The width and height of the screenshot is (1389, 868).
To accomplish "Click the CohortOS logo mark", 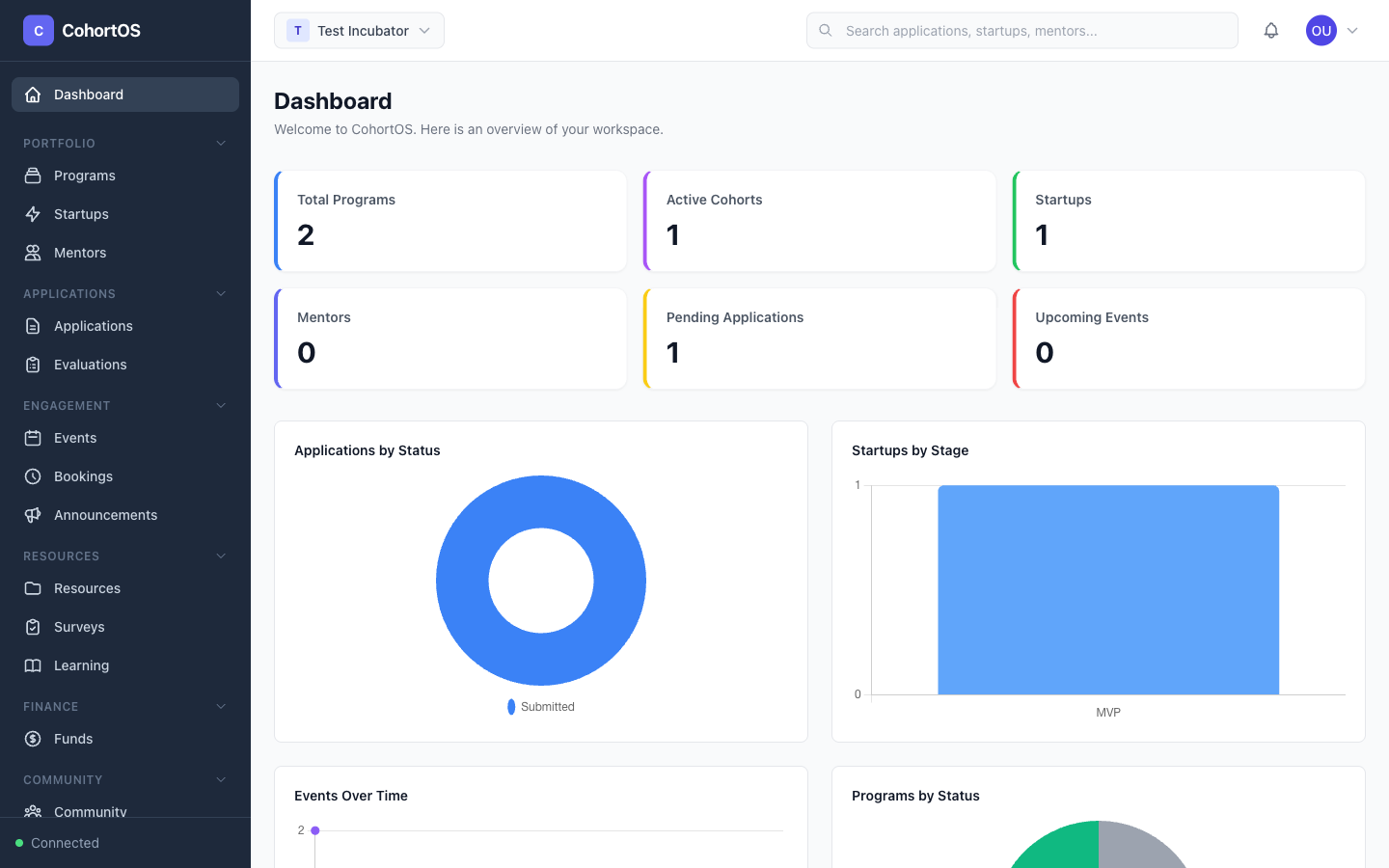I will 38,30.
